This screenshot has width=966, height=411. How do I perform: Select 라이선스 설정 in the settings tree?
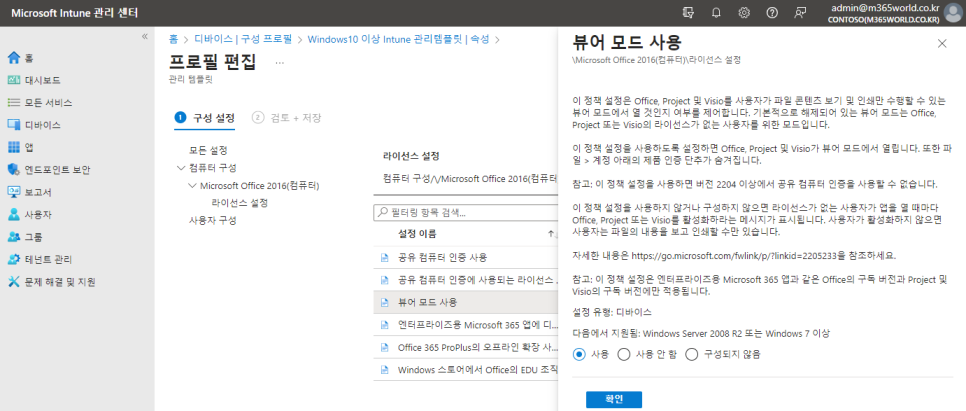pyautogui.click(x=240, y=202)
